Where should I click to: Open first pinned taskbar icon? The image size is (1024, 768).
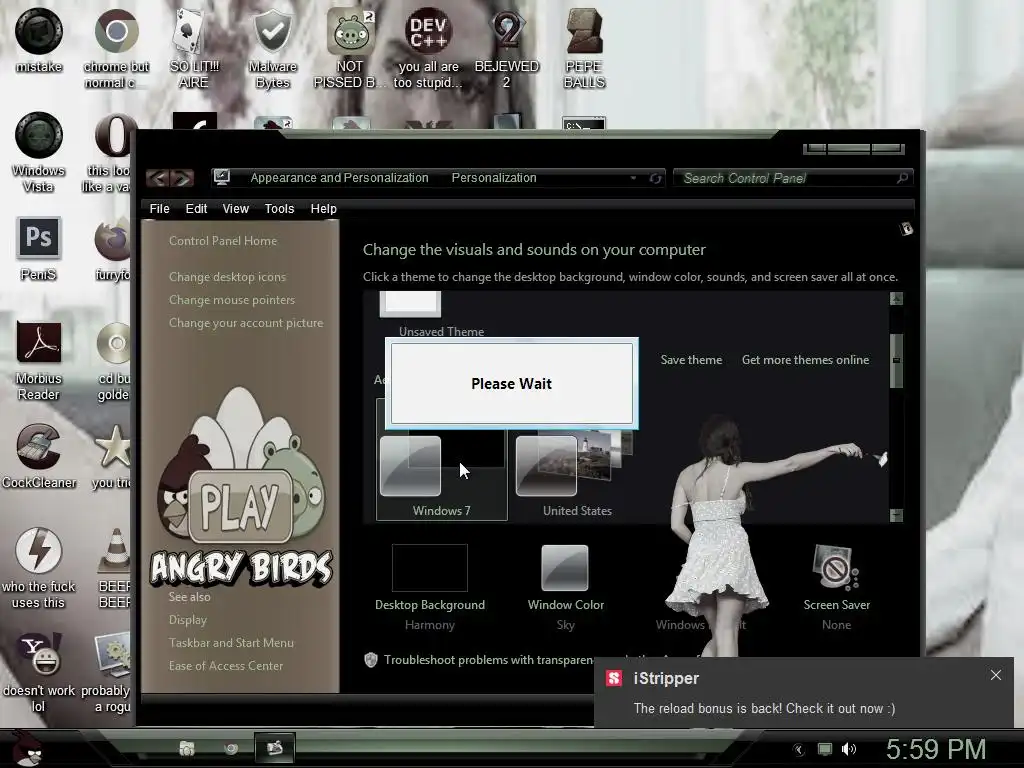pos(187,748)
